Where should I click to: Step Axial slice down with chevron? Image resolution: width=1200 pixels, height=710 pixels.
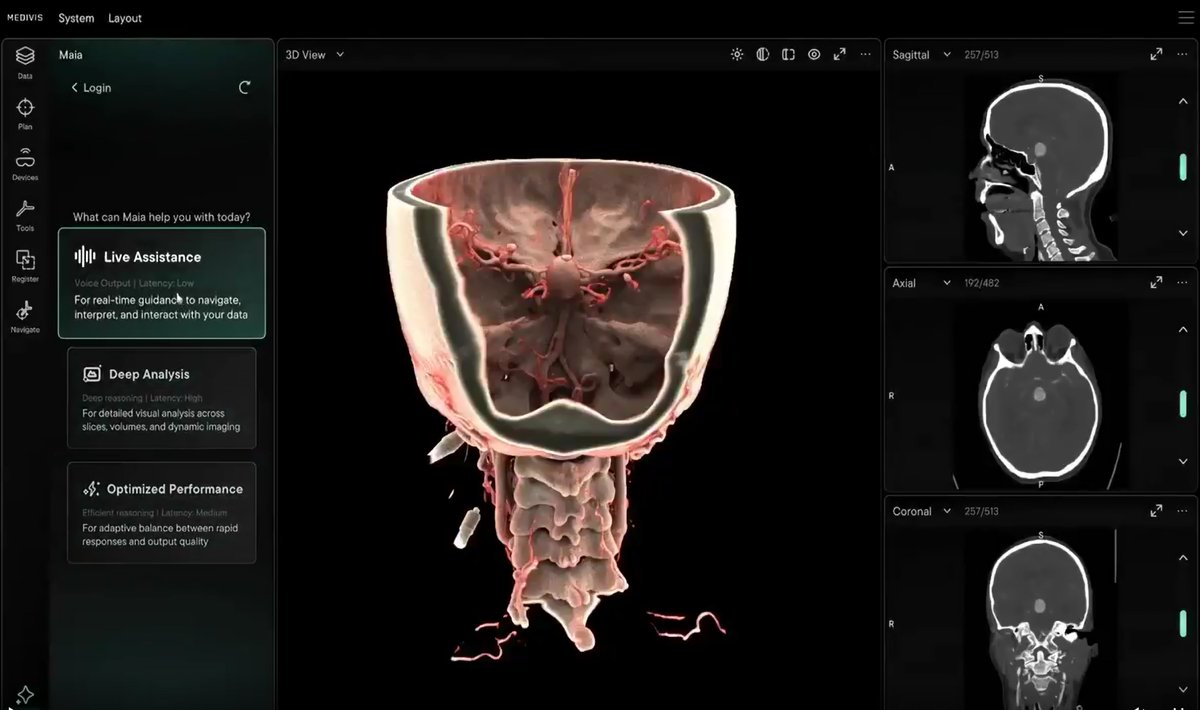click(1183, 462)
